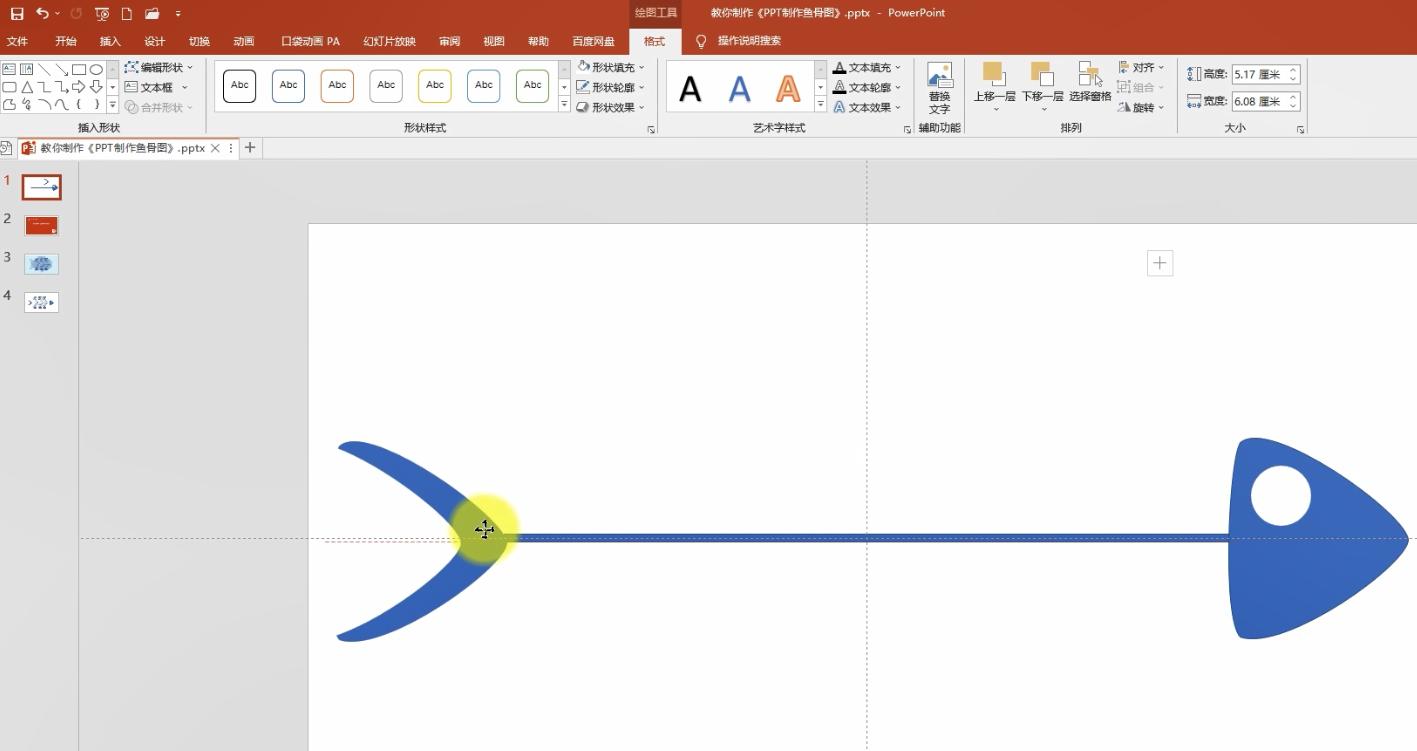选择椭圆形状插入工具
This screenshot has width=1417, height=751.
point(97,70)
